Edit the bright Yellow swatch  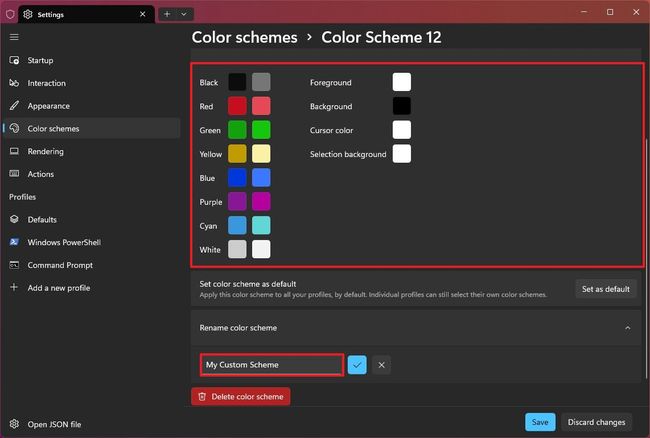point(261,154)
